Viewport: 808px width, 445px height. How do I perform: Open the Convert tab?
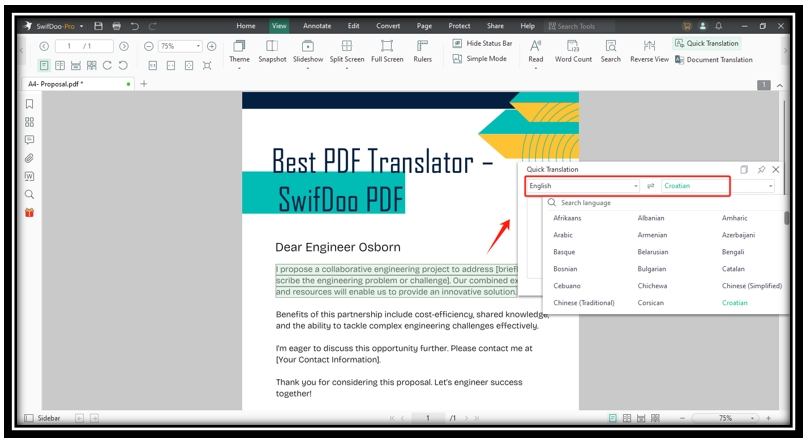pyautogui.click(x=388, y=26)
